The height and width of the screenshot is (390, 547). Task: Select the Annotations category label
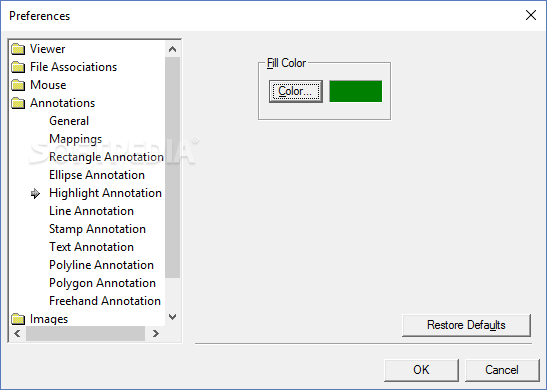[62, 103]
